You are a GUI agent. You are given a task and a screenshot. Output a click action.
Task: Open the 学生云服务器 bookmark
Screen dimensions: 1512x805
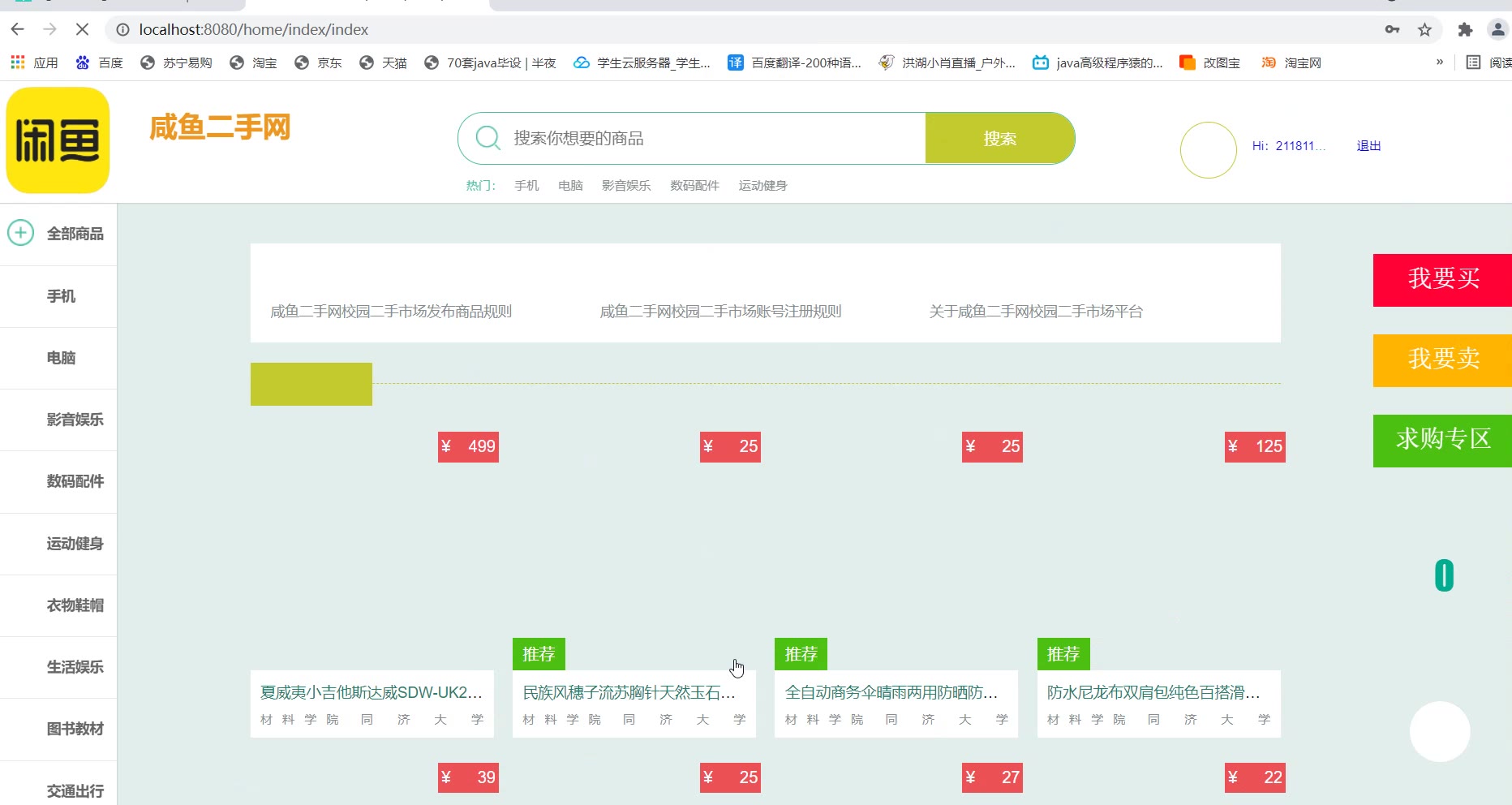coord(642,62)
